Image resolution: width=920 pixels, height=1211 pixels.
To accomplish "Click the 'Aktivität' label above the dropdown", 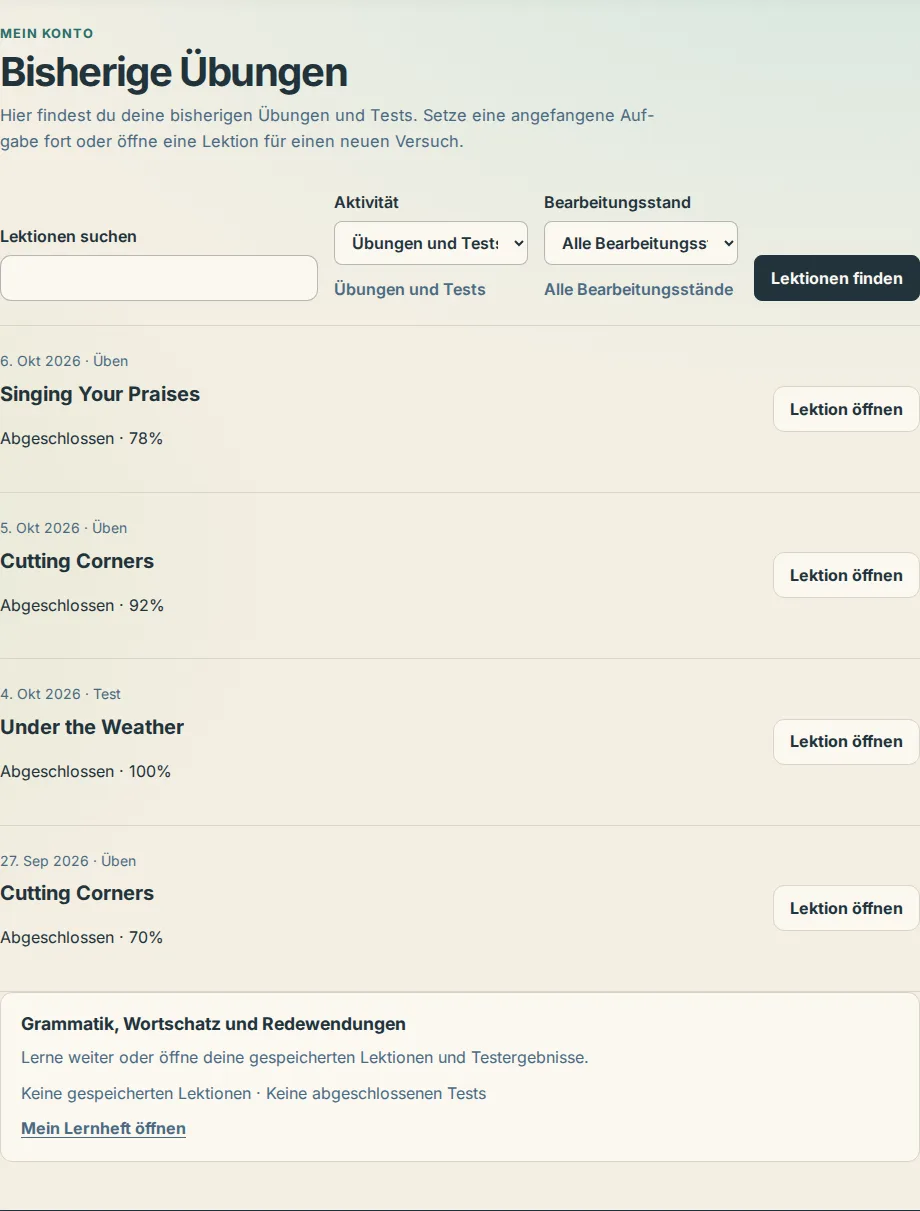I will [x=366, y=202].
